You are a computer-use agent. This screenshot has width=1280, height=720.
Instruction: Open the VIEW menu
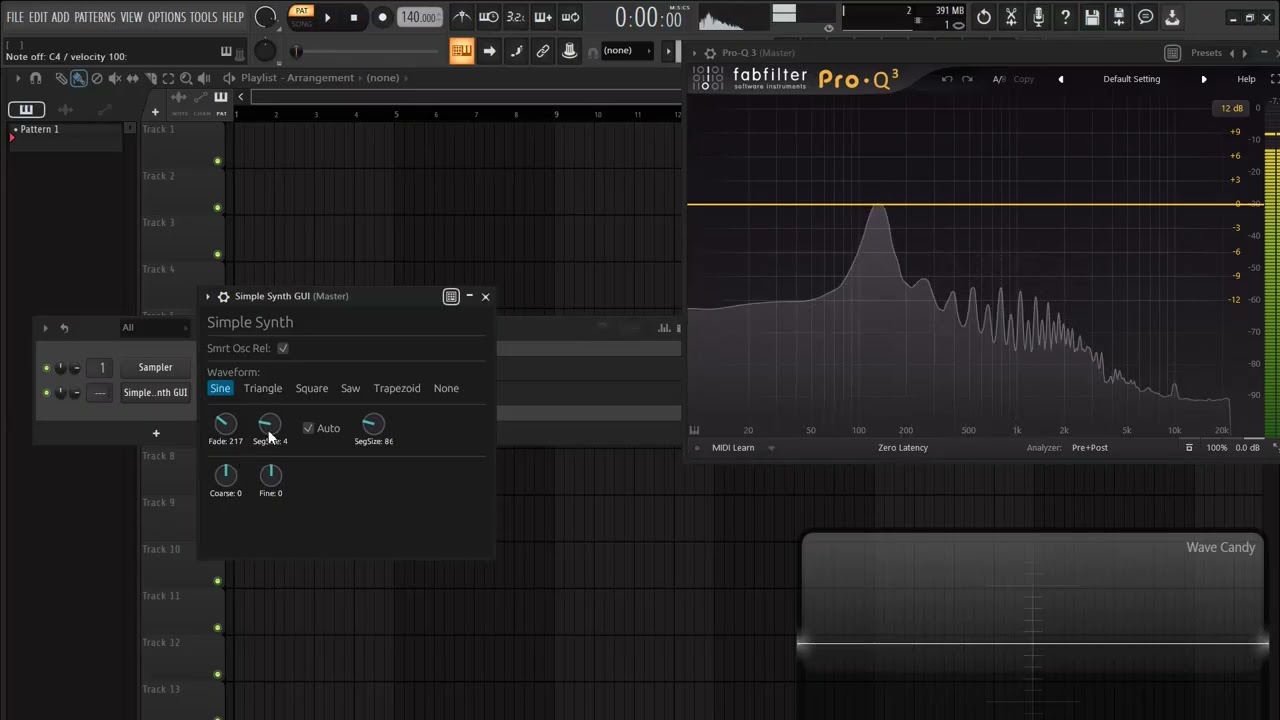tap(131, 17)
